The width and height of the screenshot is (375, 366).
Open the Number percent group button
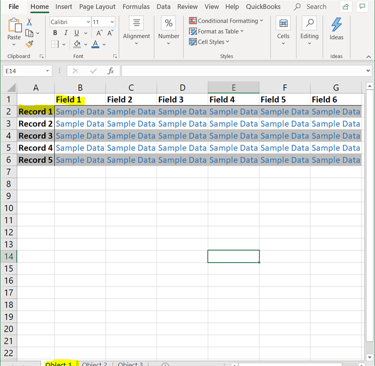pyautogui.click(x=168, y=31)
